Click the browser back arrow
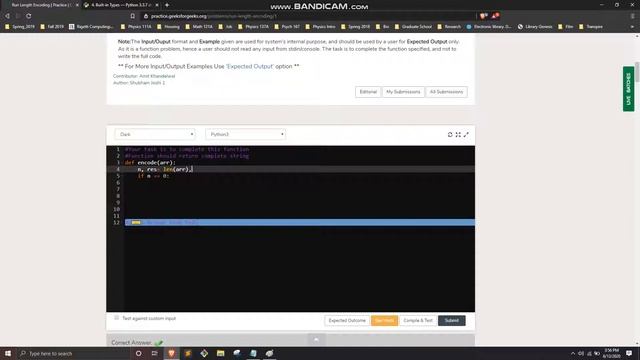 click(x=7, y=16)
